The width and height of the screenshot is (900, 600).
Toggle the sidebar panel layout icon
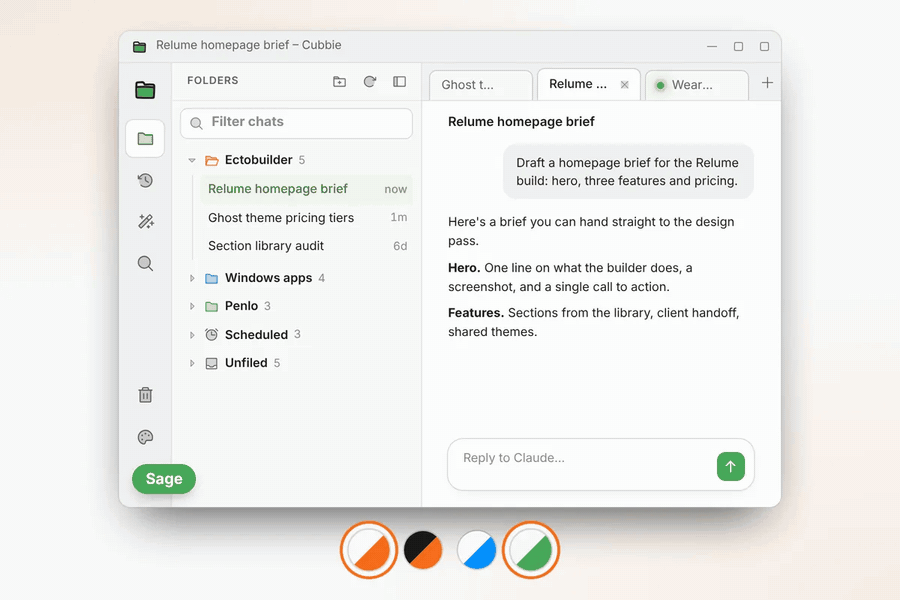click(399, 82)
